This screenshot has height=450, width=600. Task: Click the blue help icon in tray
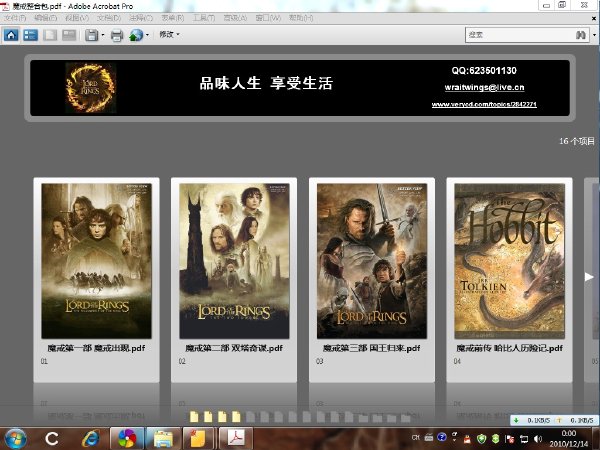tap(442, 437)
